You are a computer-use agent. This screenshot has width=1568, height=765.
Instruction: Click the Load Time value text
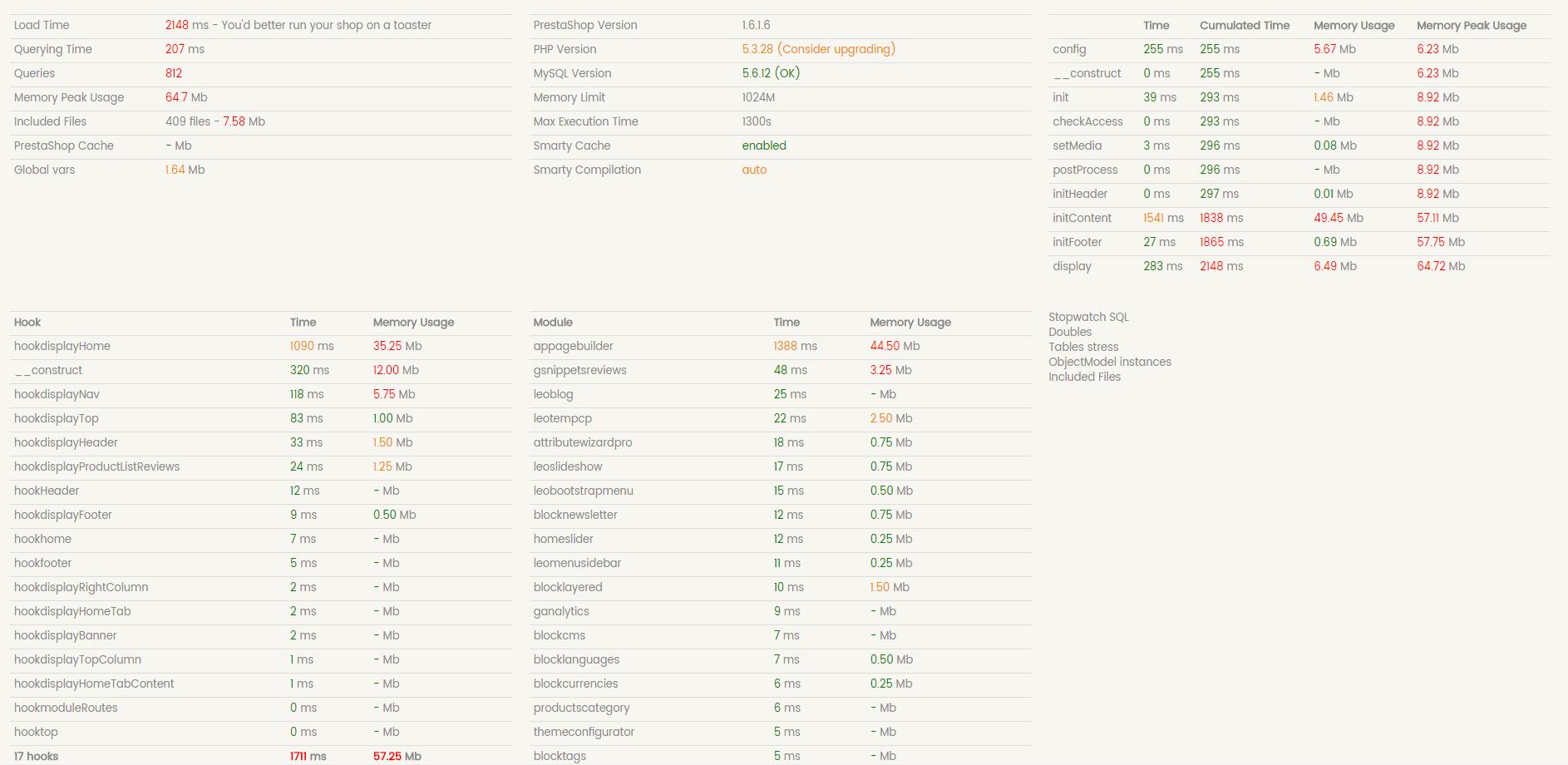(x=298, y=25)
